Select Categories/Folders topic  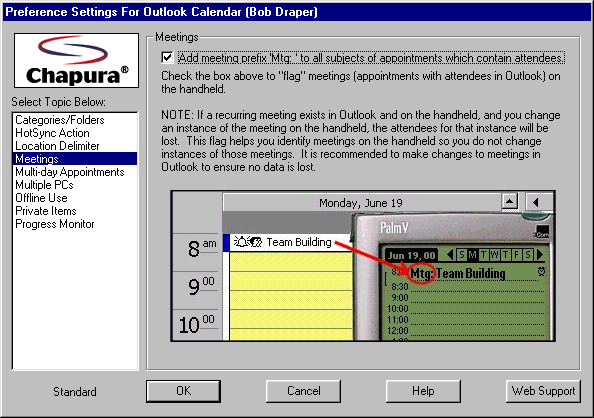(60, 120)
